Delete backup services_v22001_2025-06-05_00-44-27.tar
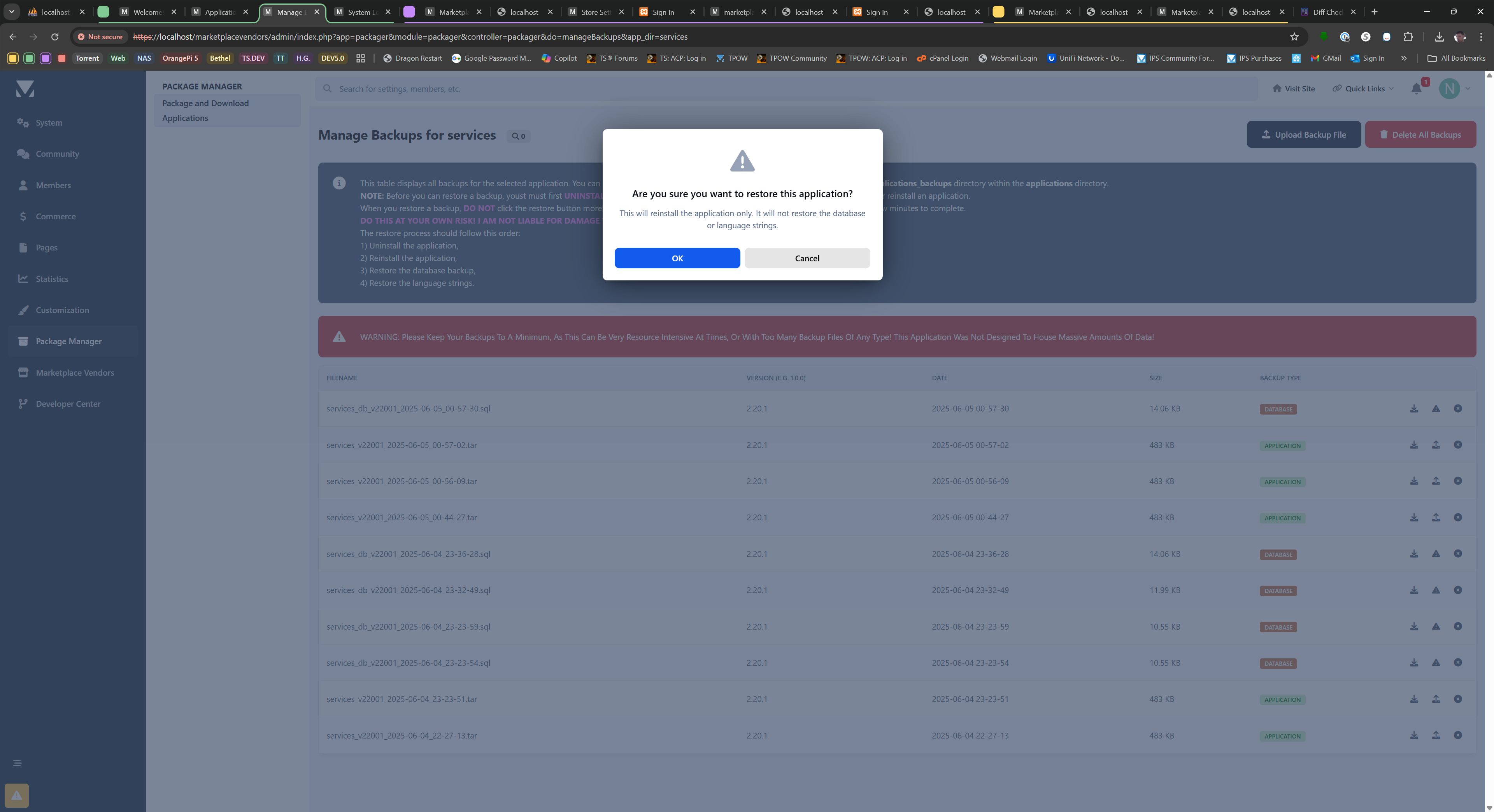This screenshot has height=812, width=1494. click(1457, 518)
